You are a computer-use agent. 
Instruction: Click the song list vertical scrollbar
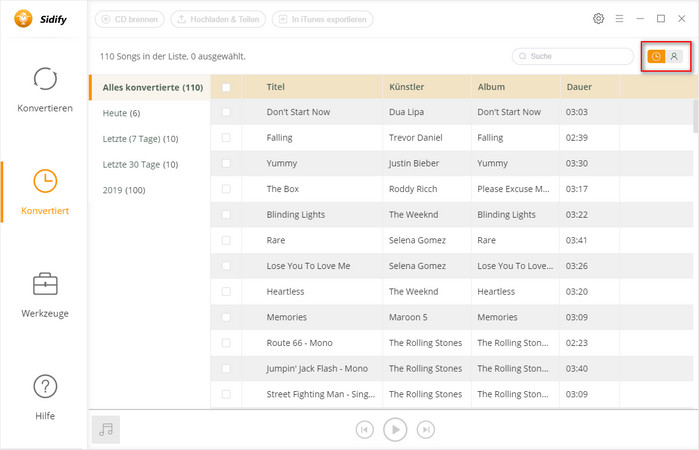695,116
